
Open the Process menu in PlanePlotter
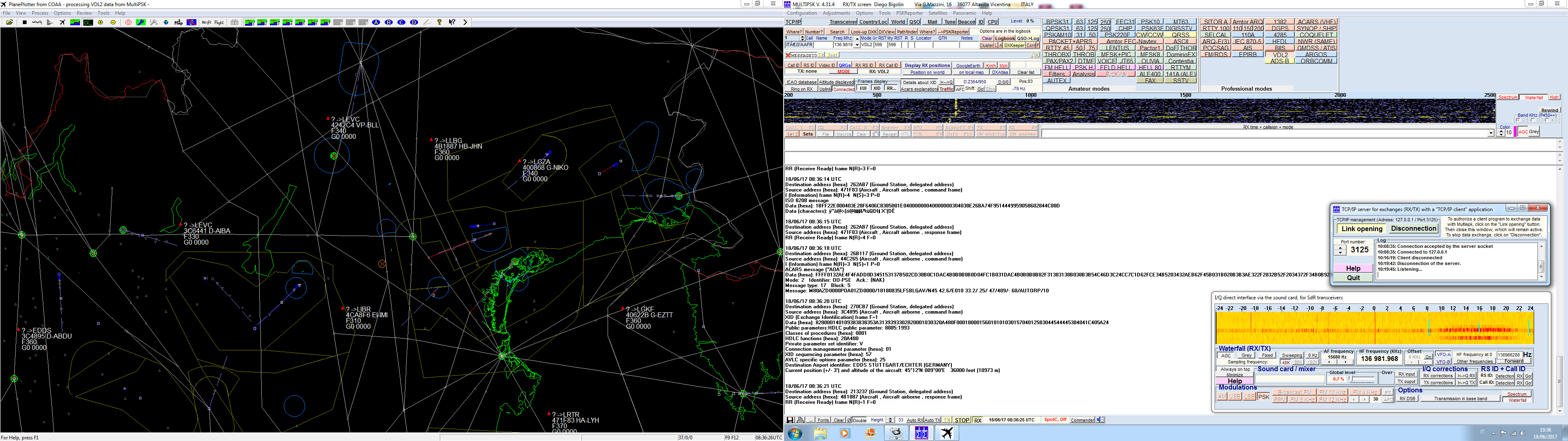(x=40, y=13)
